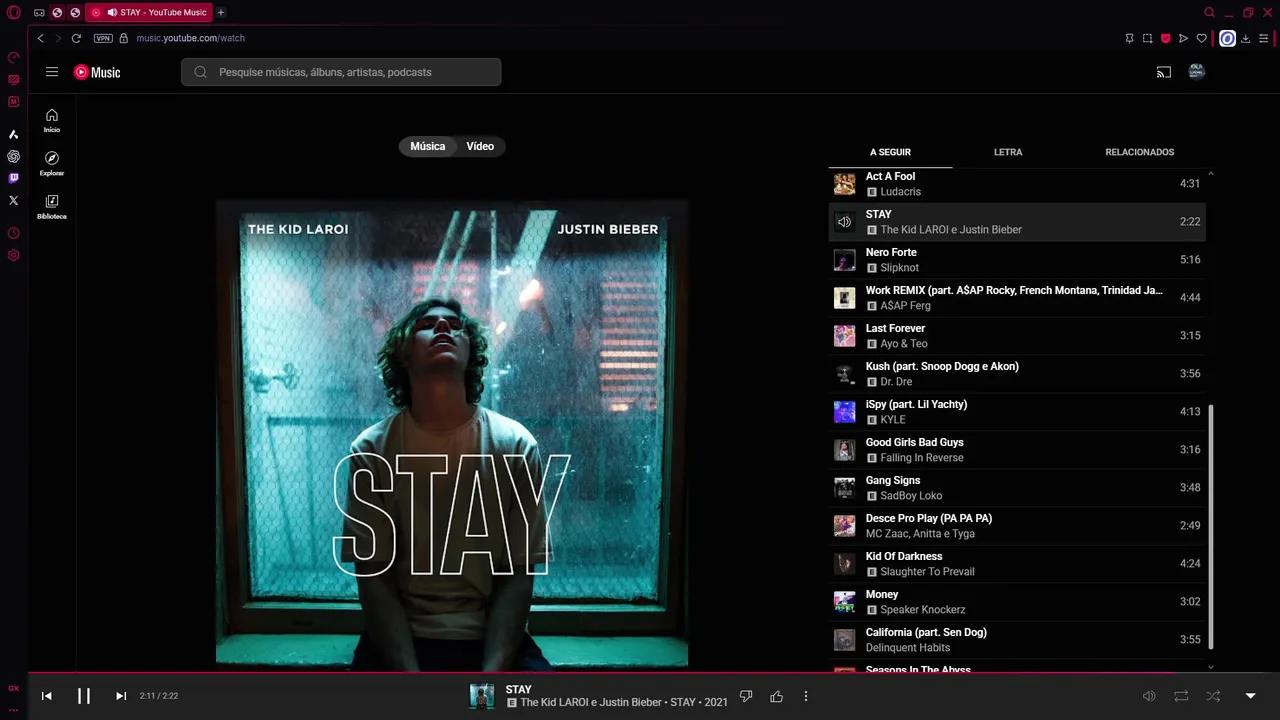Play Gang Signs by SadBoy Loko

(x=1017, y=488)
